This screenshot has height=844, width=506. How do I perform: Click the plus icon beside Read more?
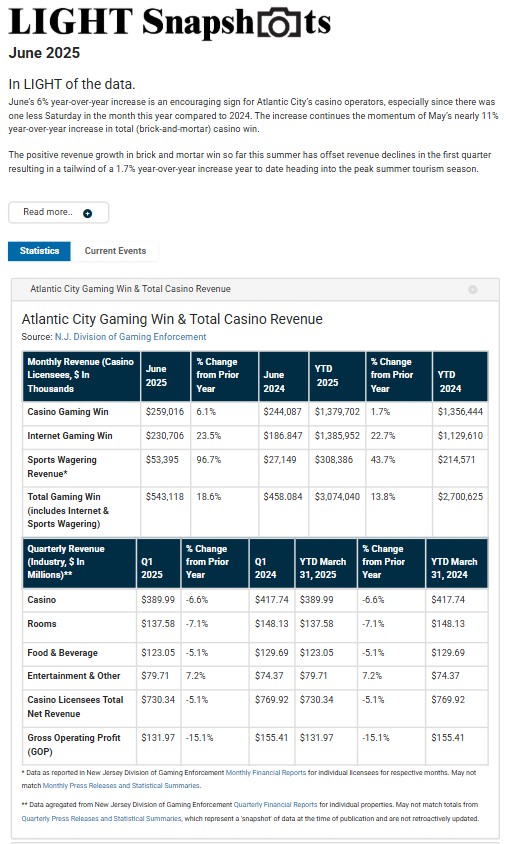point(87,213)
